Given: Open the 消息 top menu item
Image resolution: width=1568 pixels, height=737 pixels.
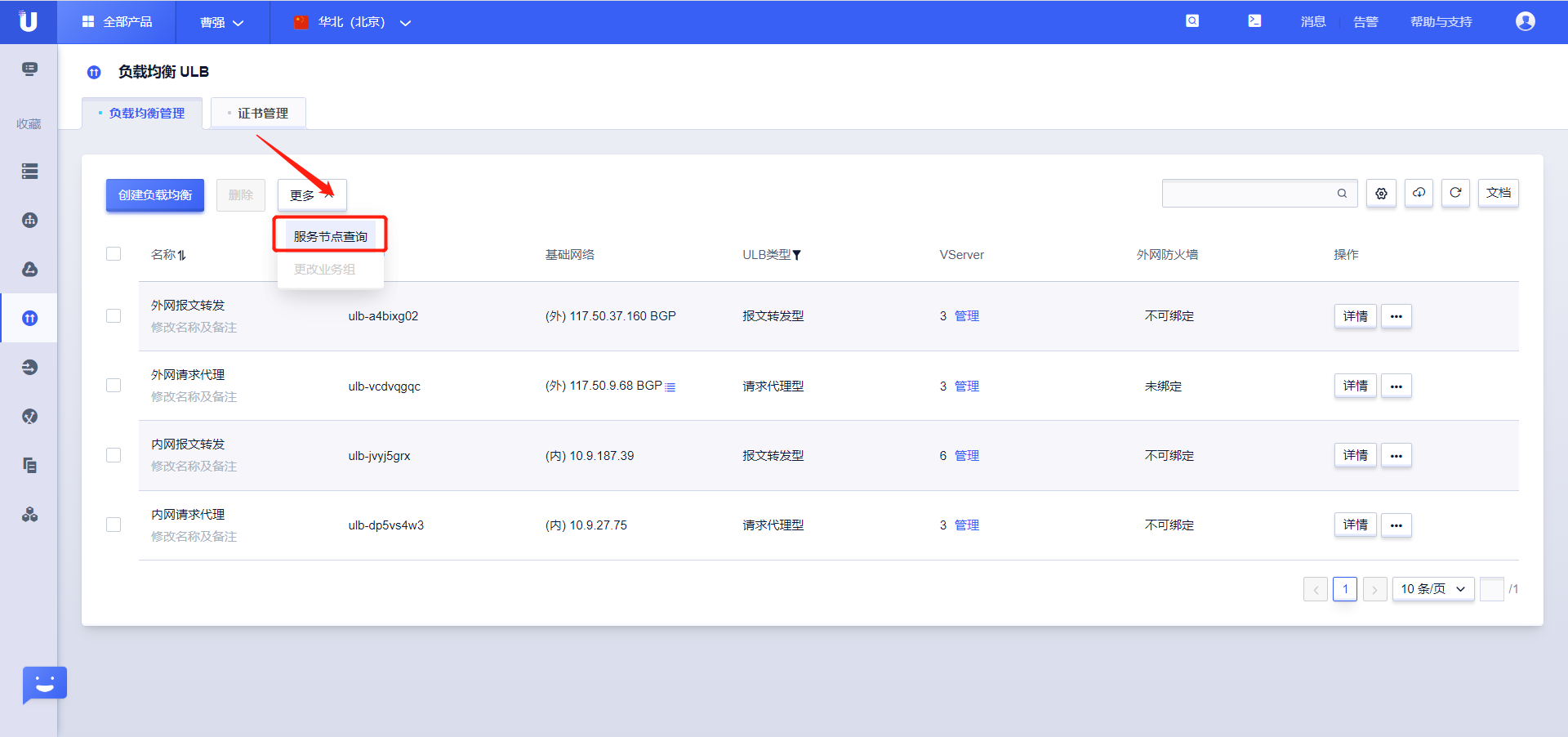Looking at the screenshot, I should (1313, 22).
